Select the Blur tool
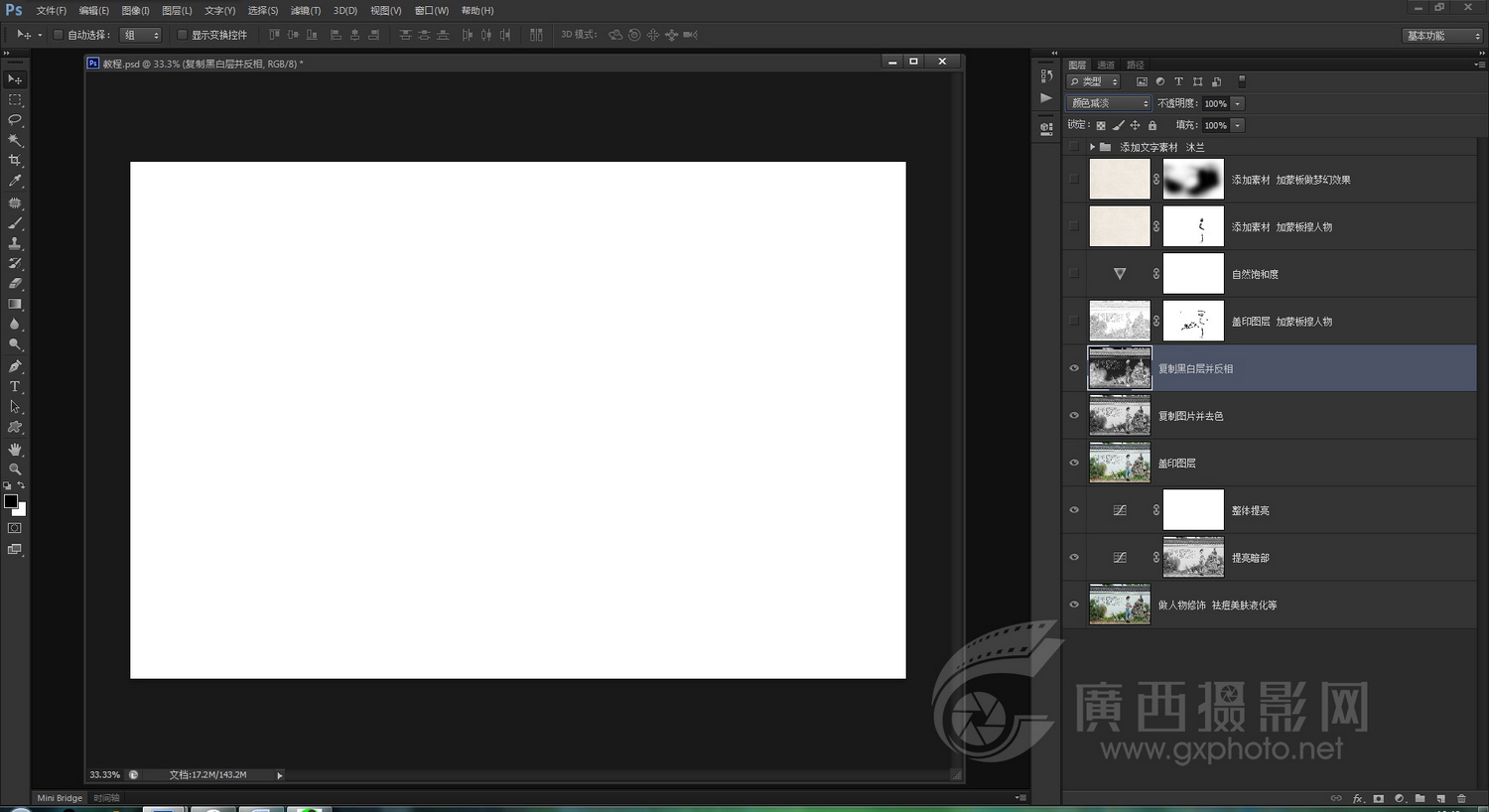The width and height of the screenshot is (1489, 812). pos(15,325)
